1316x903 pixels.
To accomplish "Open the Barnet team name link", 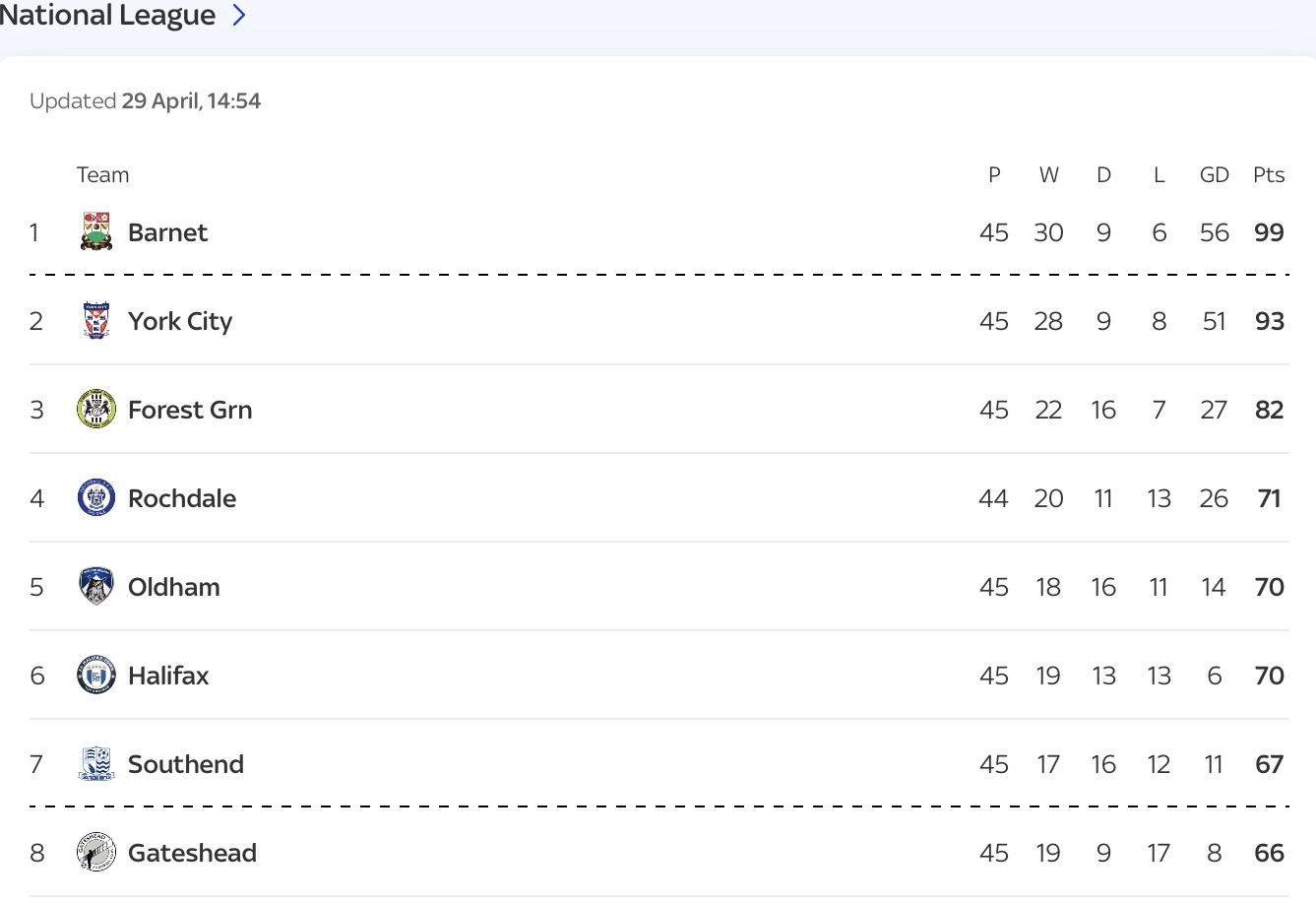I will [167, 232].
